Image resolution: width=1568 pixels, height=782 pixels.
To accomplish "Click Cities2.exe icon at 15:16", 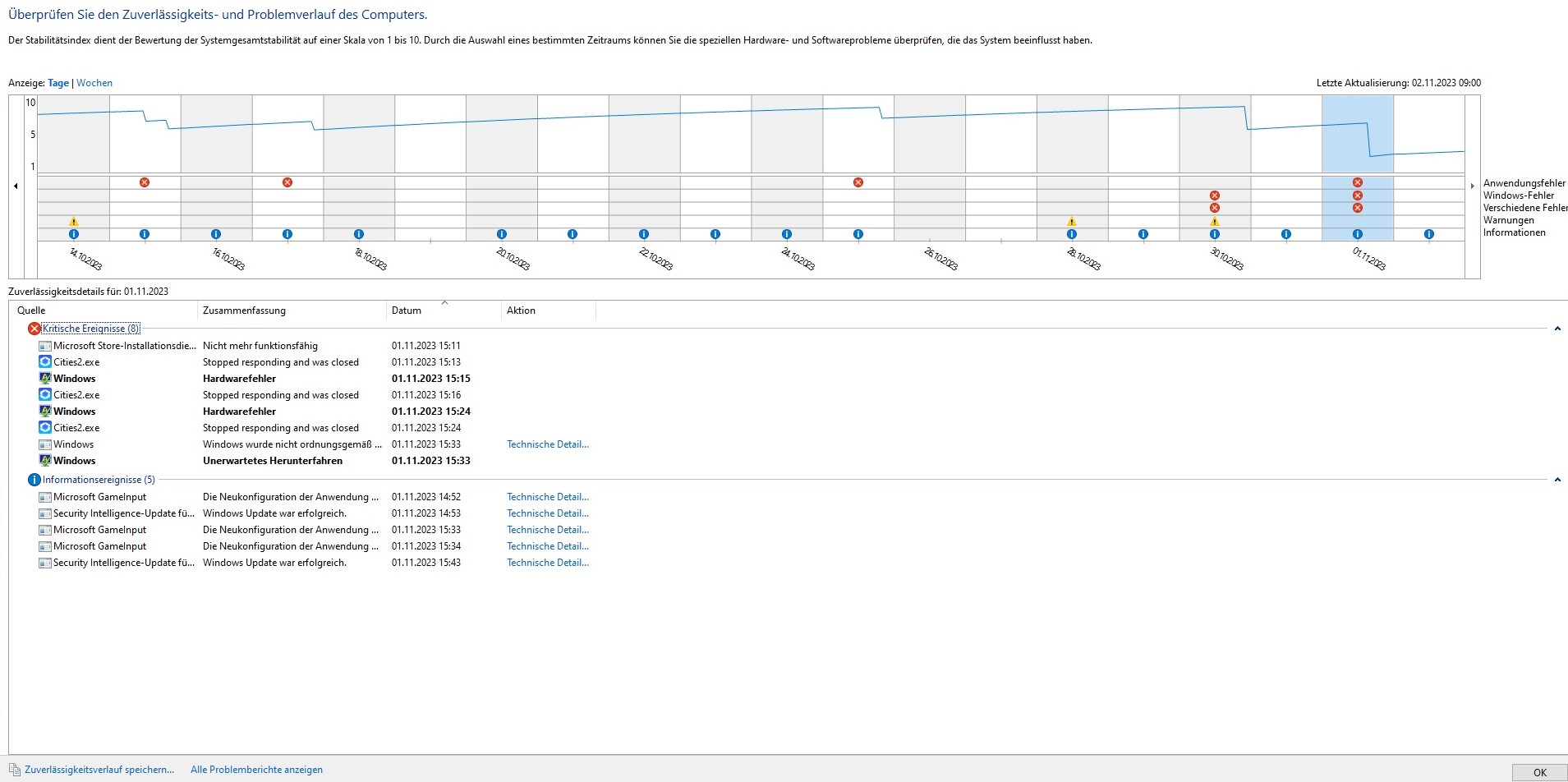I will click(x=45, y=395).
